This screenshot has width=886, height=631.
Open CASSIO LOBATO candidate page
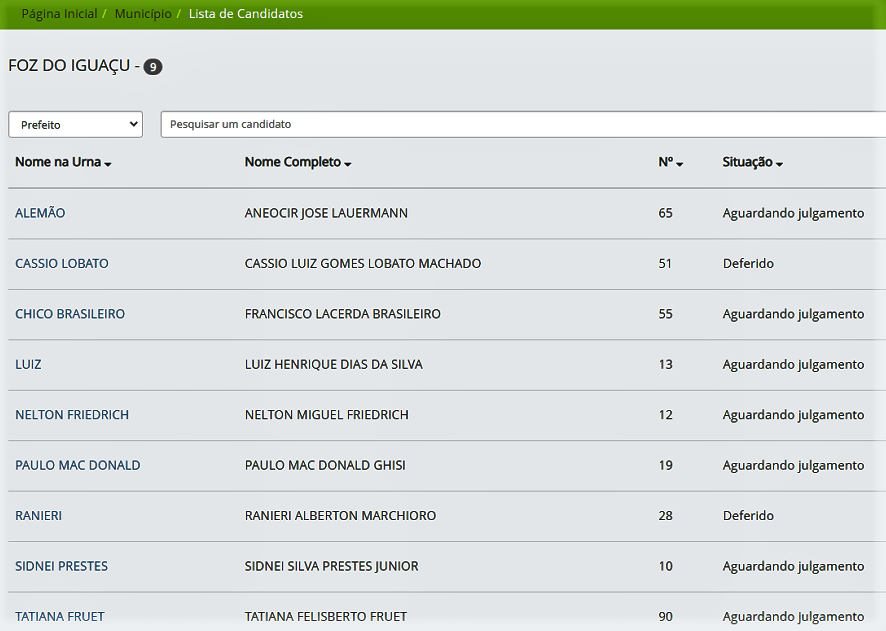pyautogui.click(x=62, y=264)
